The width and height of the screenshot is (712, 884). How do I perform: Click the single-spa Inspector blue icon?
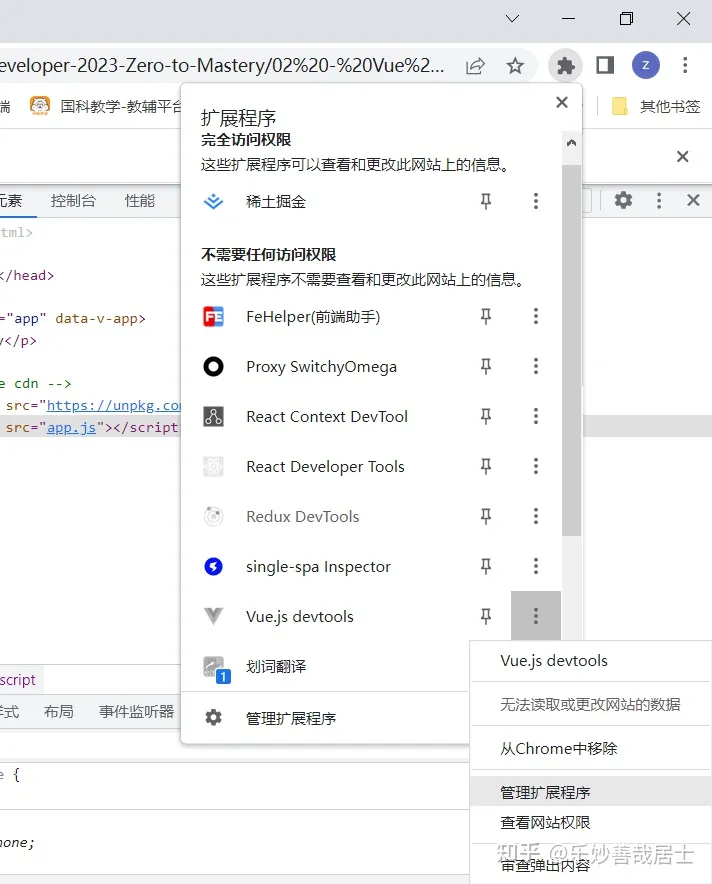click(x=213, y=566)
